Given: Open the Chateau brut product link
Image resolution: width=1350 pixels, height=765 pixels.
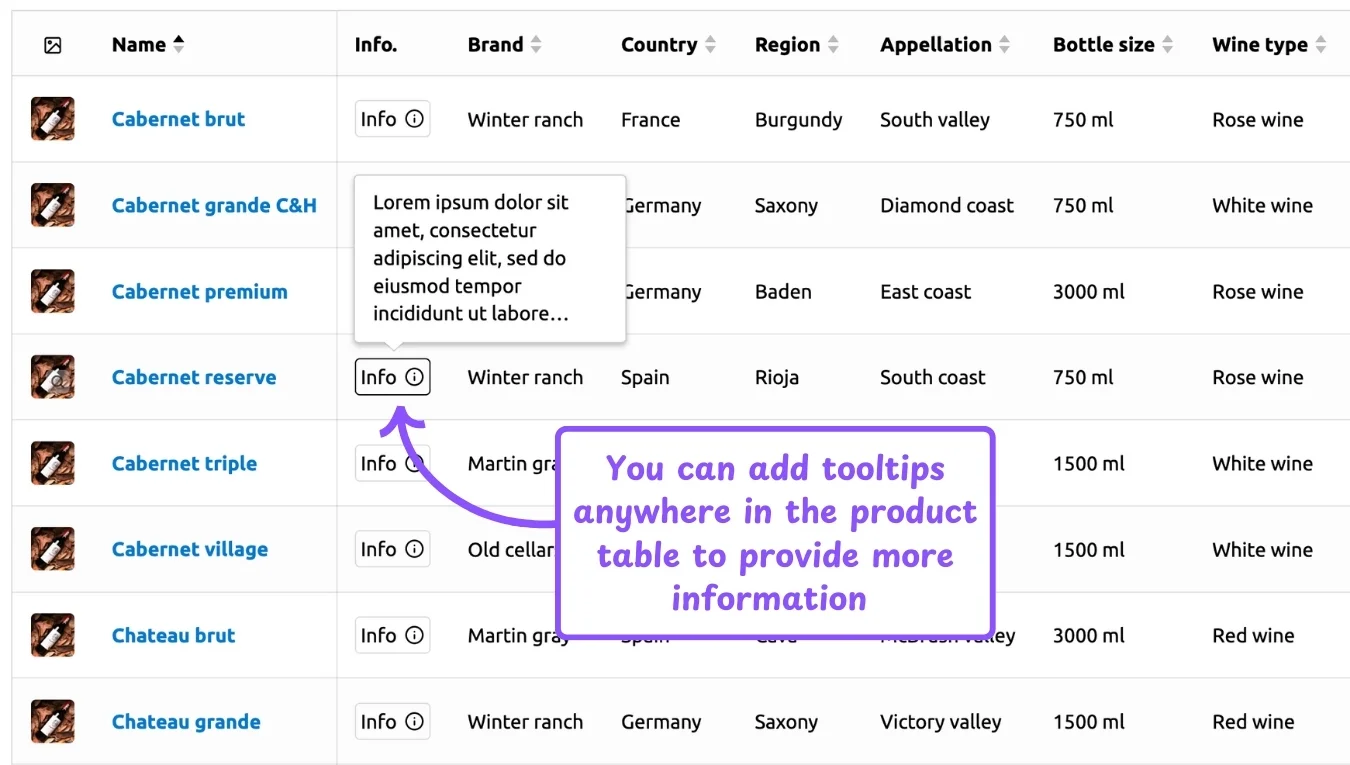Looking at the screenshot, I should pyautogui.click(x=173, y=635).
